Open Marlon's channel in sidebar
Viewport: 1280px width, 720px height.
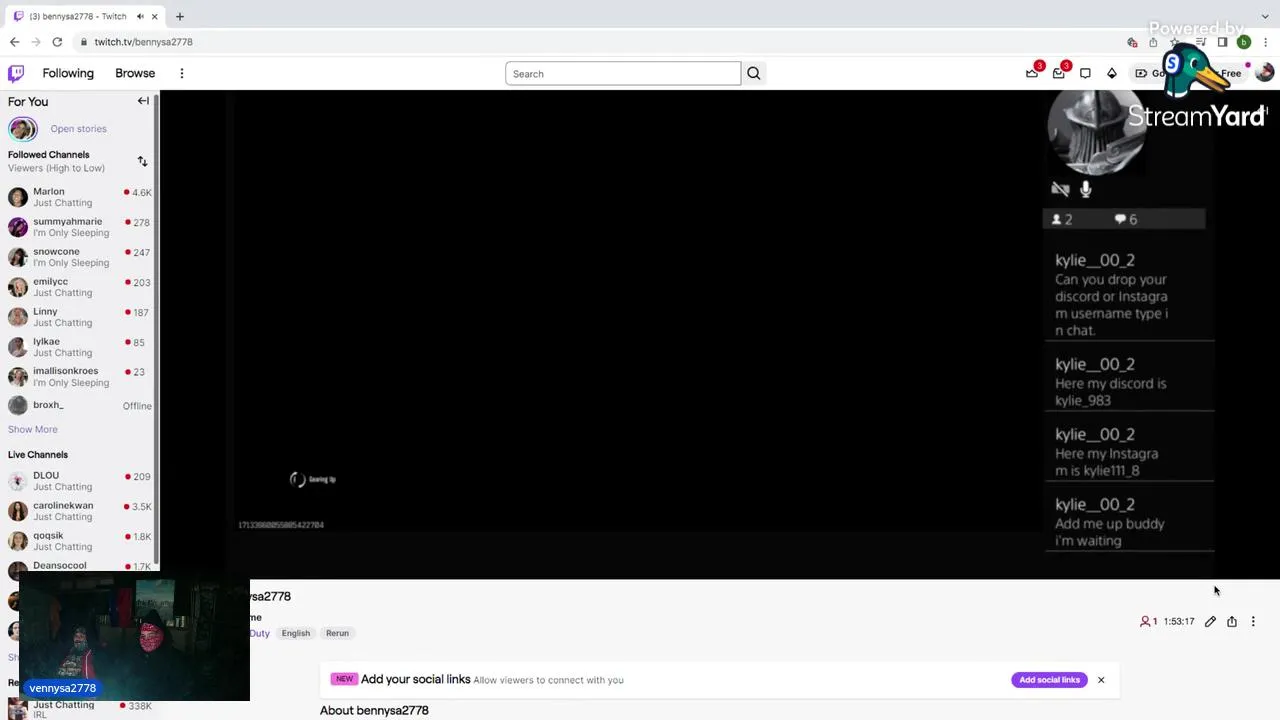tap(80, 197)
